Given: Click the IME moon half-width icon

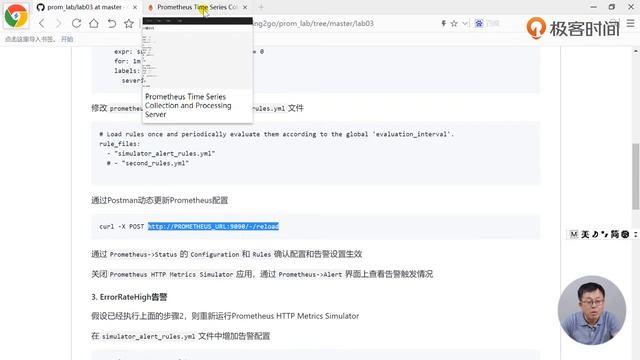Looking at the screenshot, I should [596, 234].
